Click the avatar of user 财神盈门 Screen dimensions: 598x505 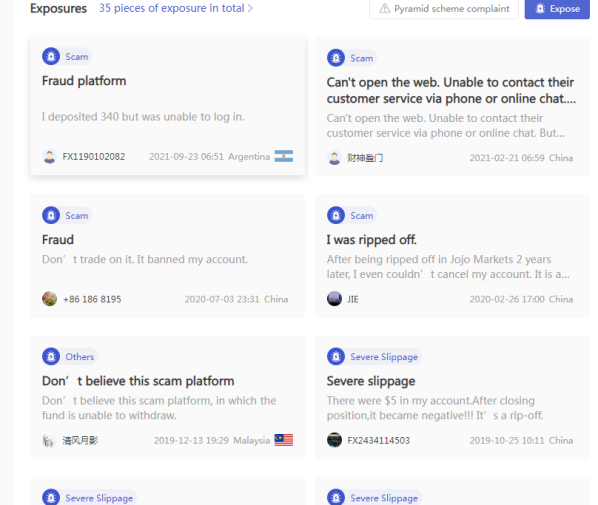coord(334,158)
